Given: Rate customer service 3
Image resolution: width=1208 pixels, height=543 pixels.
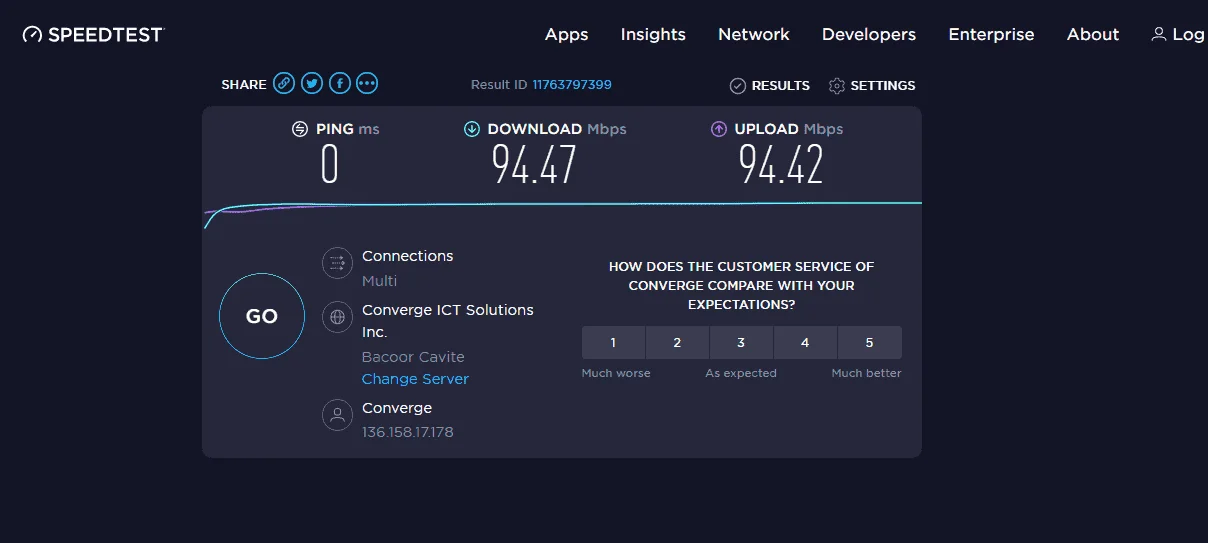Looking at the screenshot, I should (x=741, y=342).
